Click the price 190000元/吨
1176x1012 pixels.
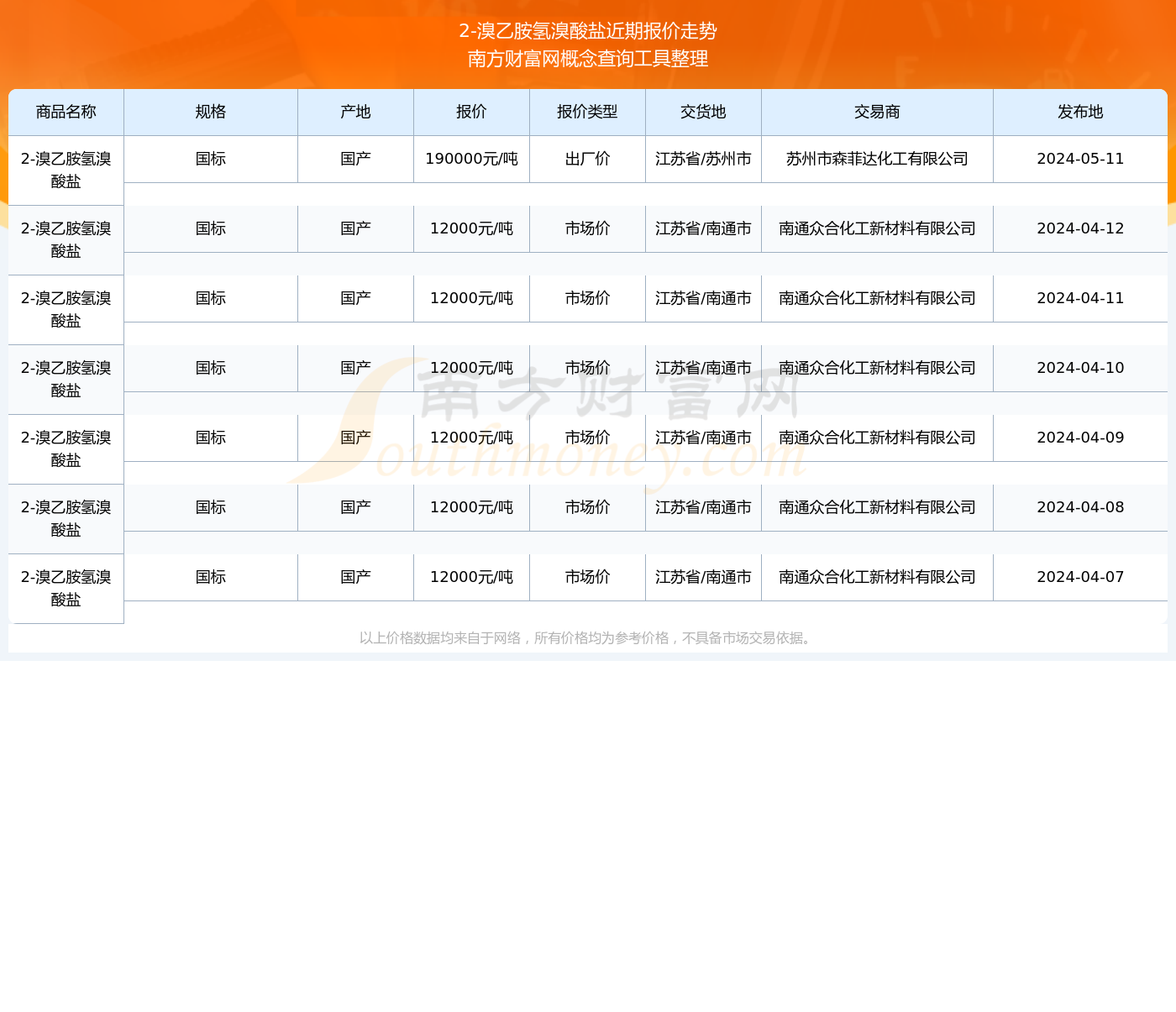click(471, 159)
